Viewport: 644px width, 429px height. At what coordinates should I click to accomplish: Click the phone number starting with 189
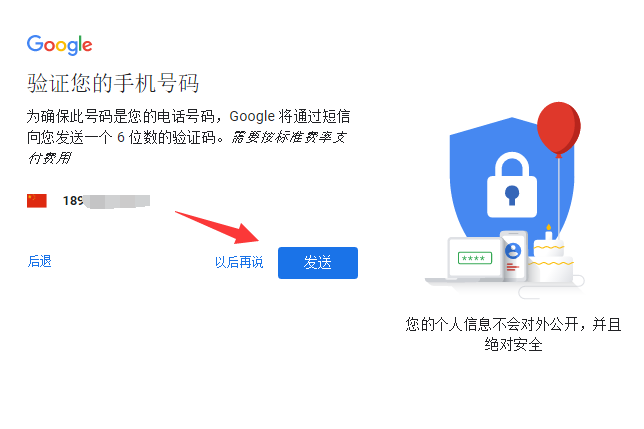(106, 201)
